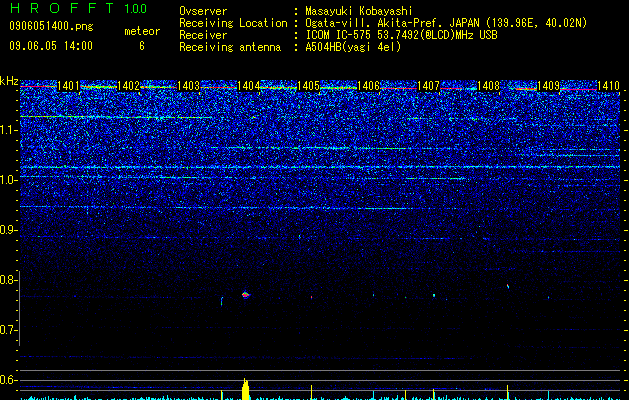Click the 09.06.05 14:00 date stamp
Screen dimensions: 629x400
point(51,46)
